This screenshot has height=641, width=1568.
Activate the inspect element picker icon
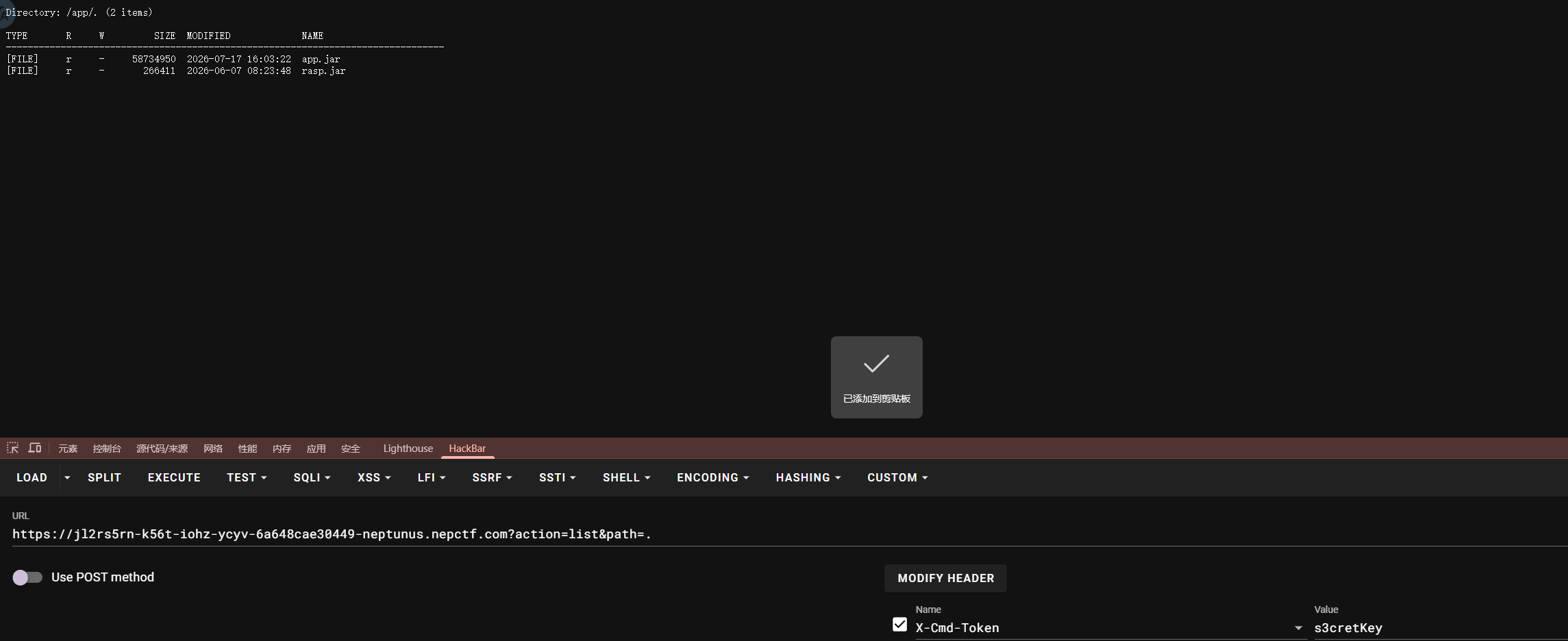point(12,448)
